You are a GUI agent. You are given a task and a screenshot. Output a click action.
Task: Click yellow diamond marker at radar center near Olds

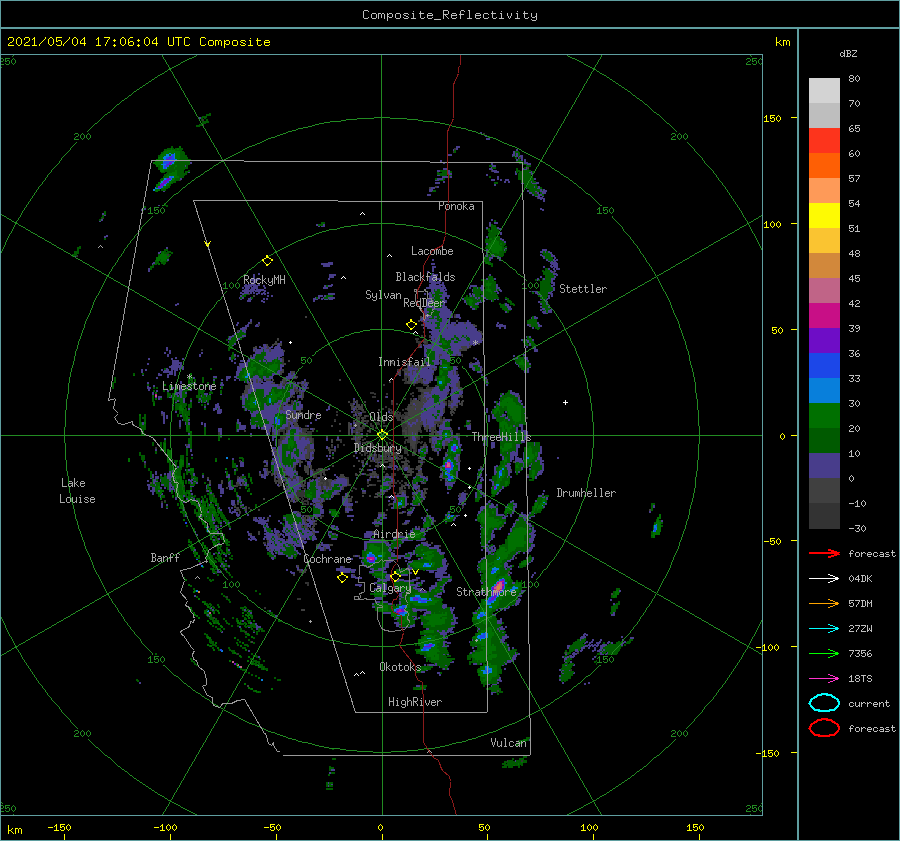point(382,435)
